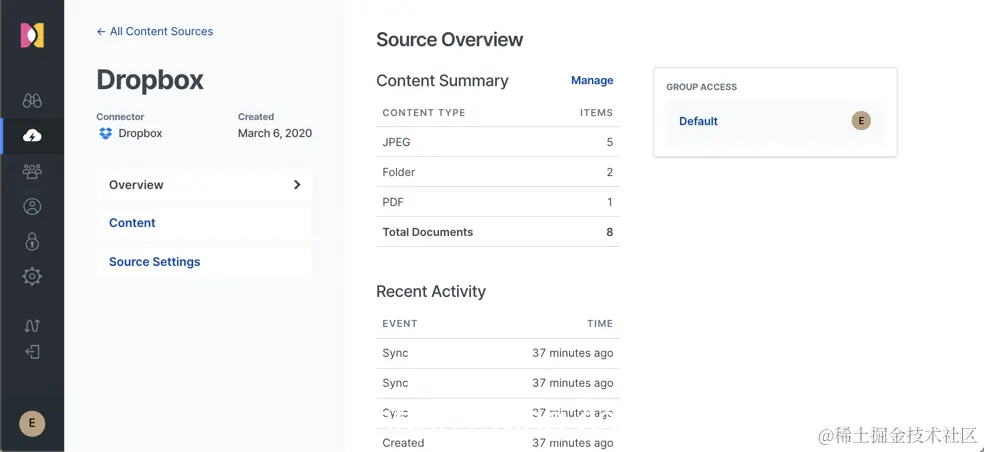Open the binoculars overview icon in sidebar
This screenshot has width=984, height=452.
32,100
